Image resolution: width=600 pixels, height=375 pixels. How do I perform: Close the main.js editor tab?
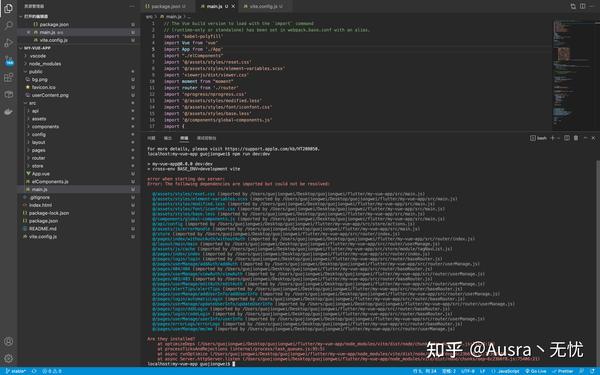coord(233,7)
